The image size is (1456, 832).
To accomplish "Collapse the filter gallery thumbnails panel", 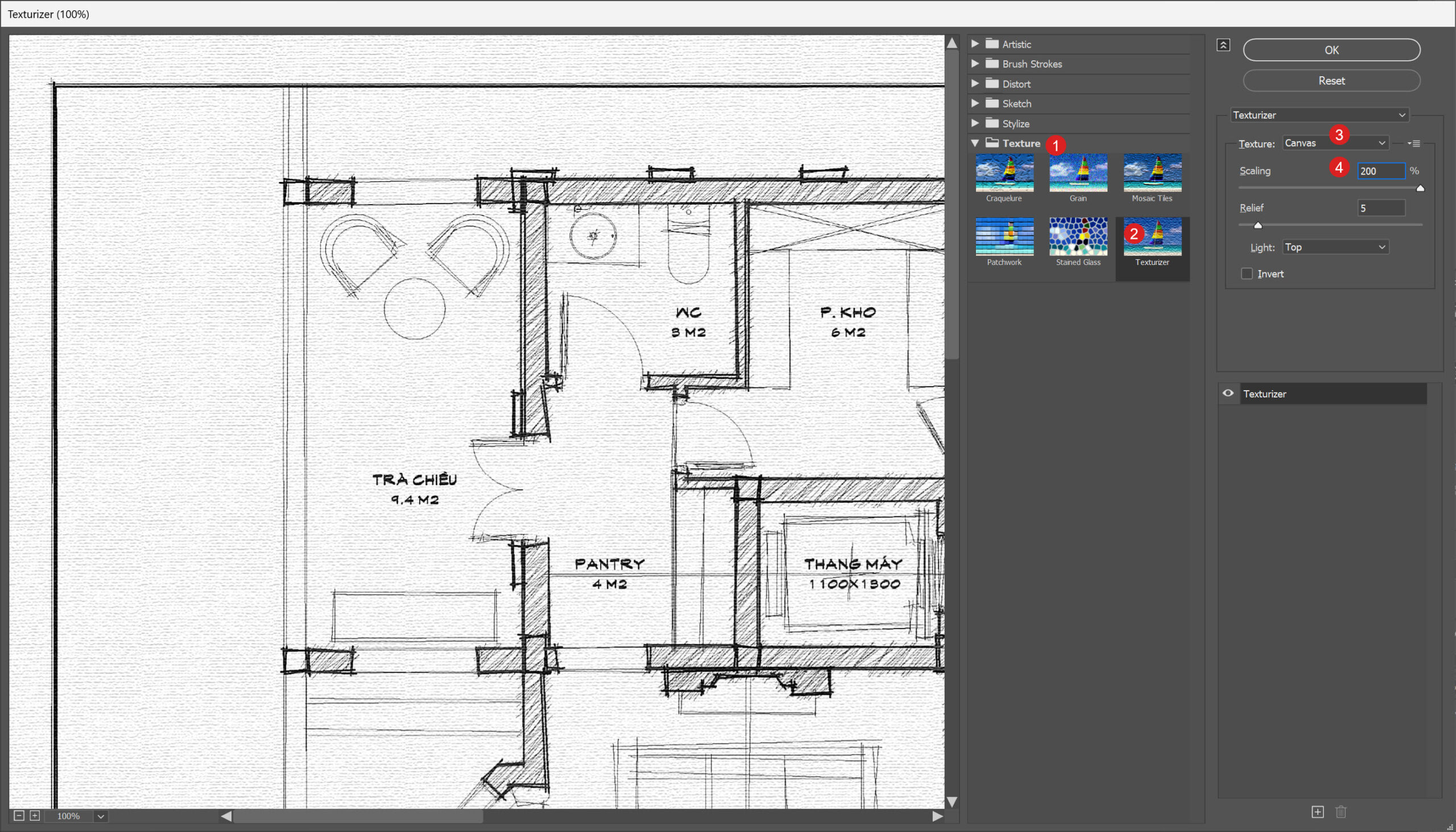I will (1223, 45).
